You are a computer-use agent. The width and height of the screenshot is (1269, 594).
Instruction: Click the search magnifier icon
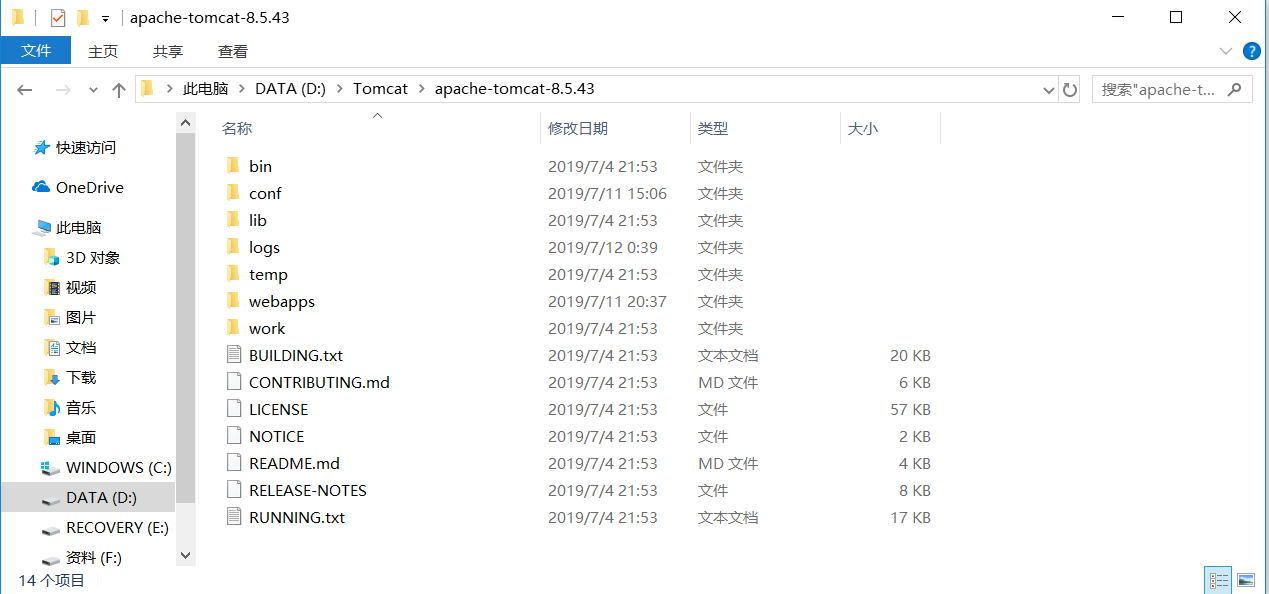click(1236, 89)
